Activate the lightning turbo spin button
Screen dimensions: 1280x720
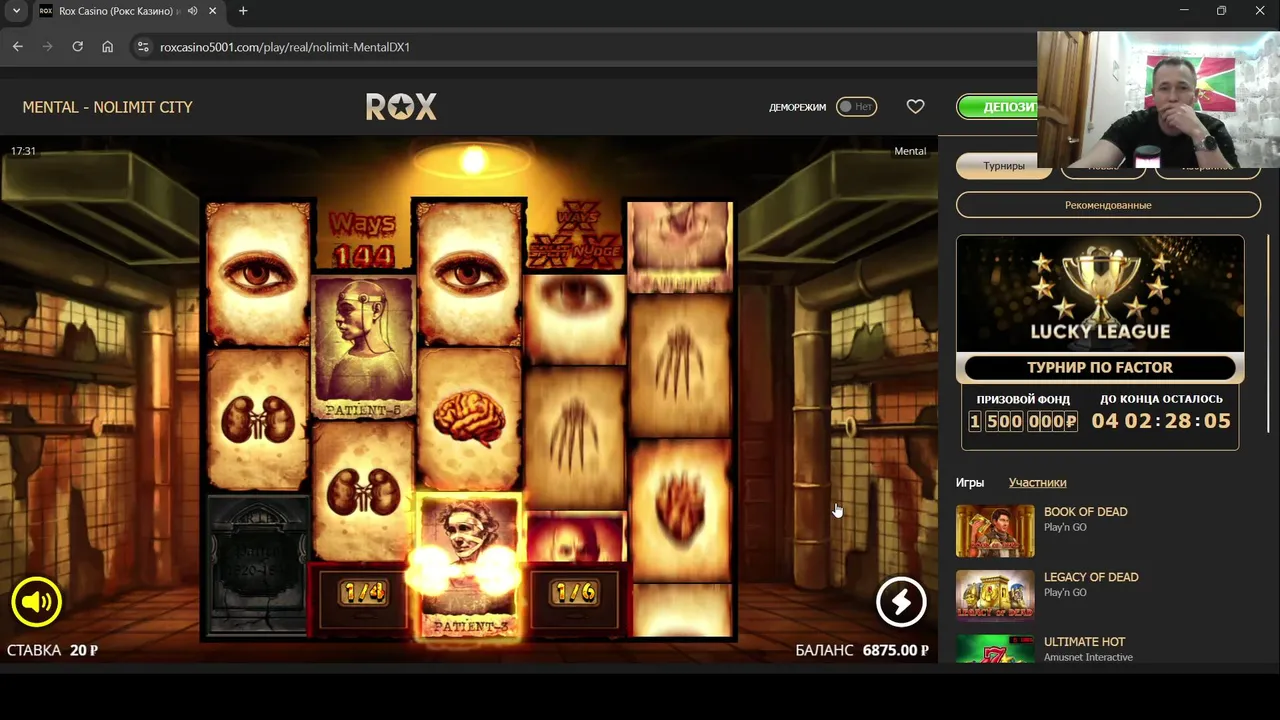(x=901, y=601)
